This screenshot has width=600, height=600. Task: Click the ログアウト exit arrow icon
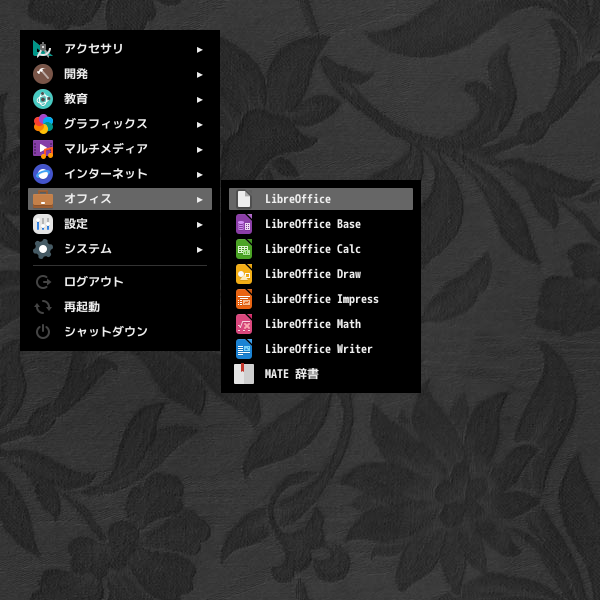click(43, 282)
